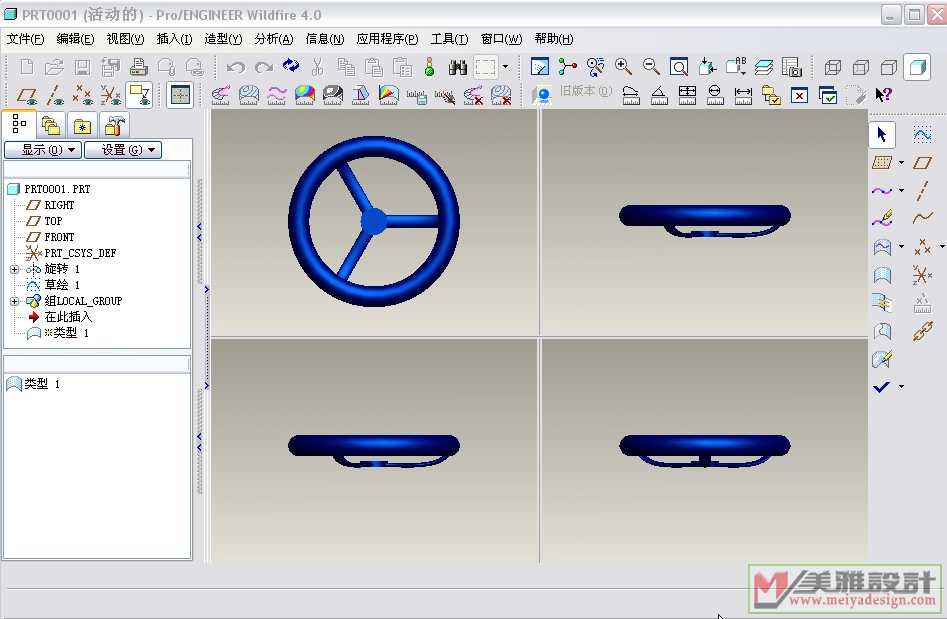Click the Create Curve tool
The image size is (947, 619).
[x=882, y=190]
